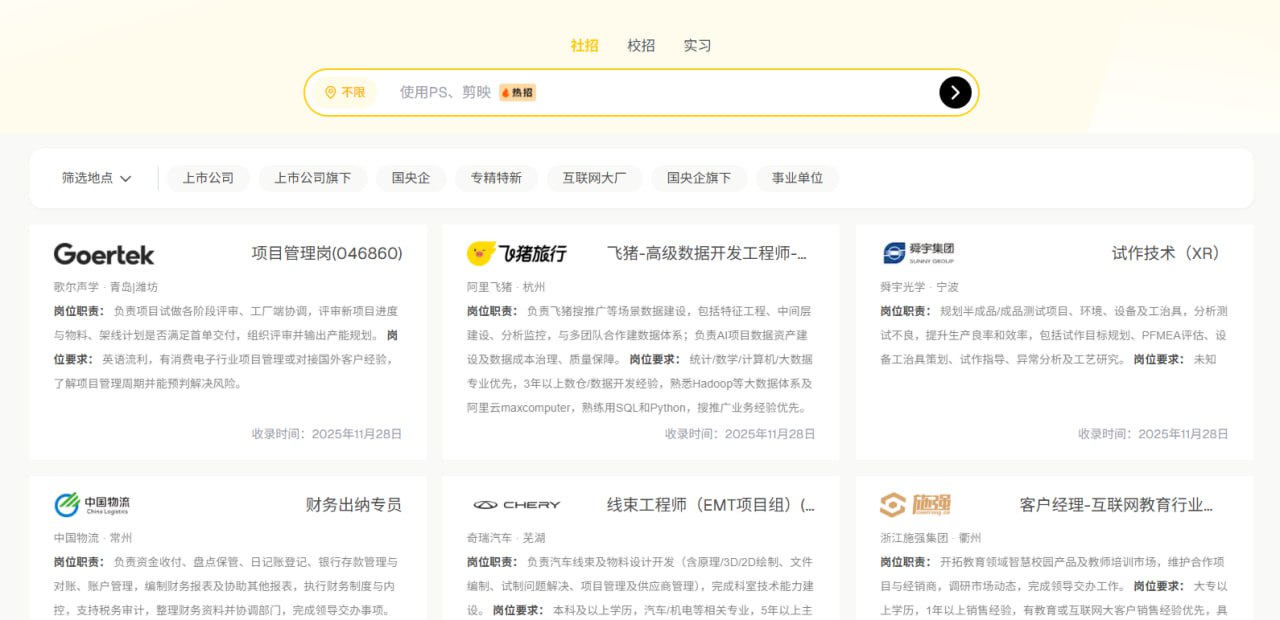
Task: Toggle the 国央企 filter tag
Action: pos(411,178)
